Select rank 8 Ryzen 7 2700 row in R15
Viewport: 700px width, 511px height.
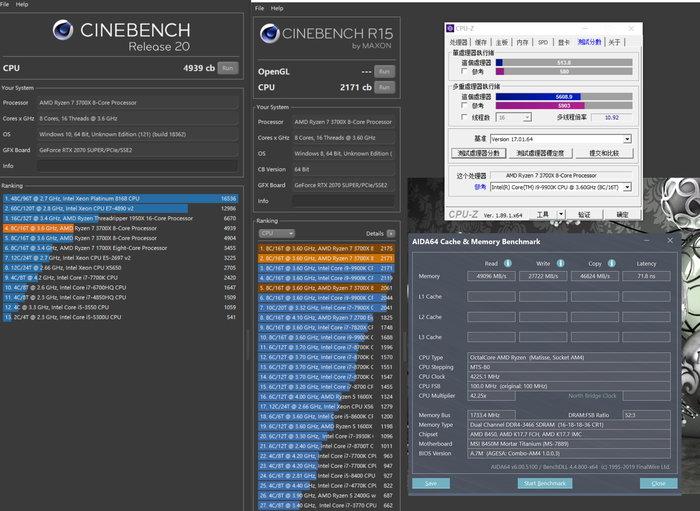pyautogui.click(x=326, y=317)
